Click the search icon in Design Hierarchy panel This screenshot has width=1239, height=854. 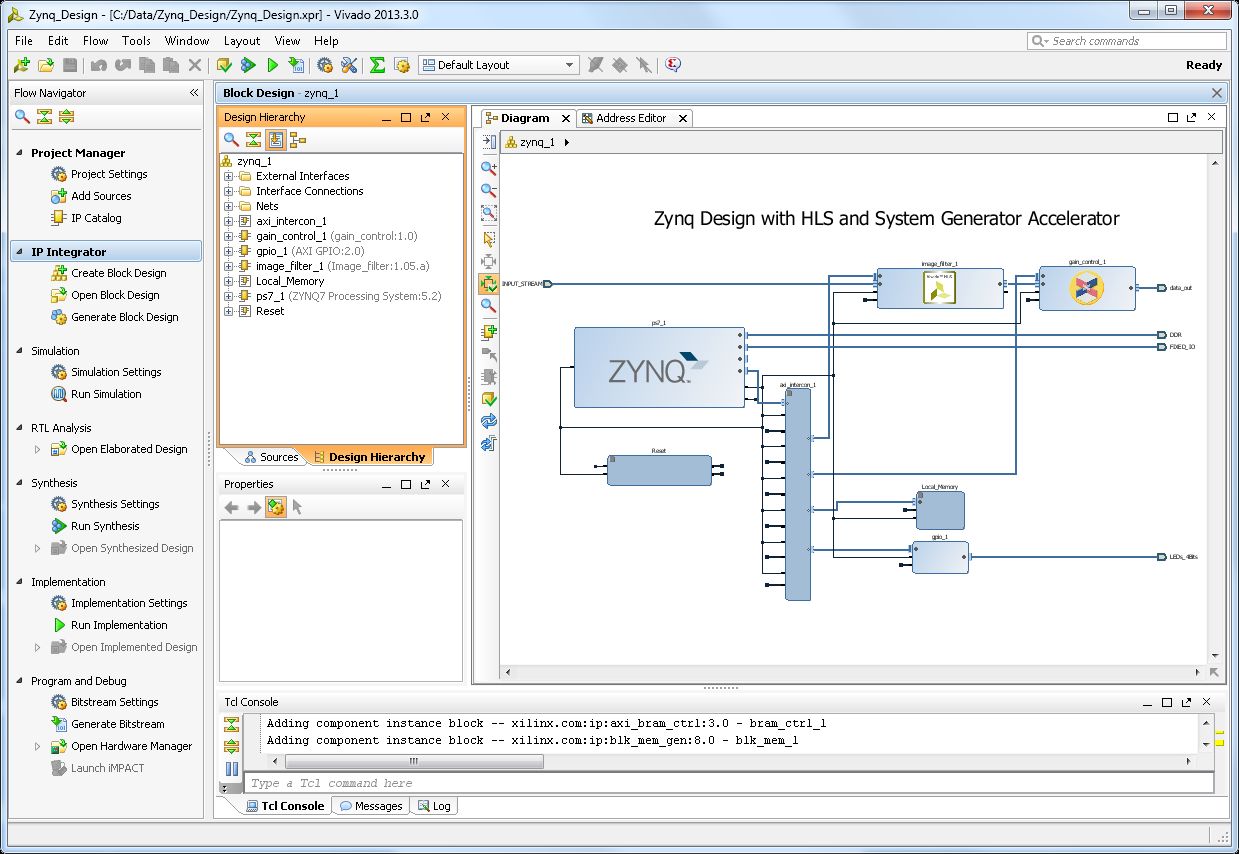tap(231, 140)
